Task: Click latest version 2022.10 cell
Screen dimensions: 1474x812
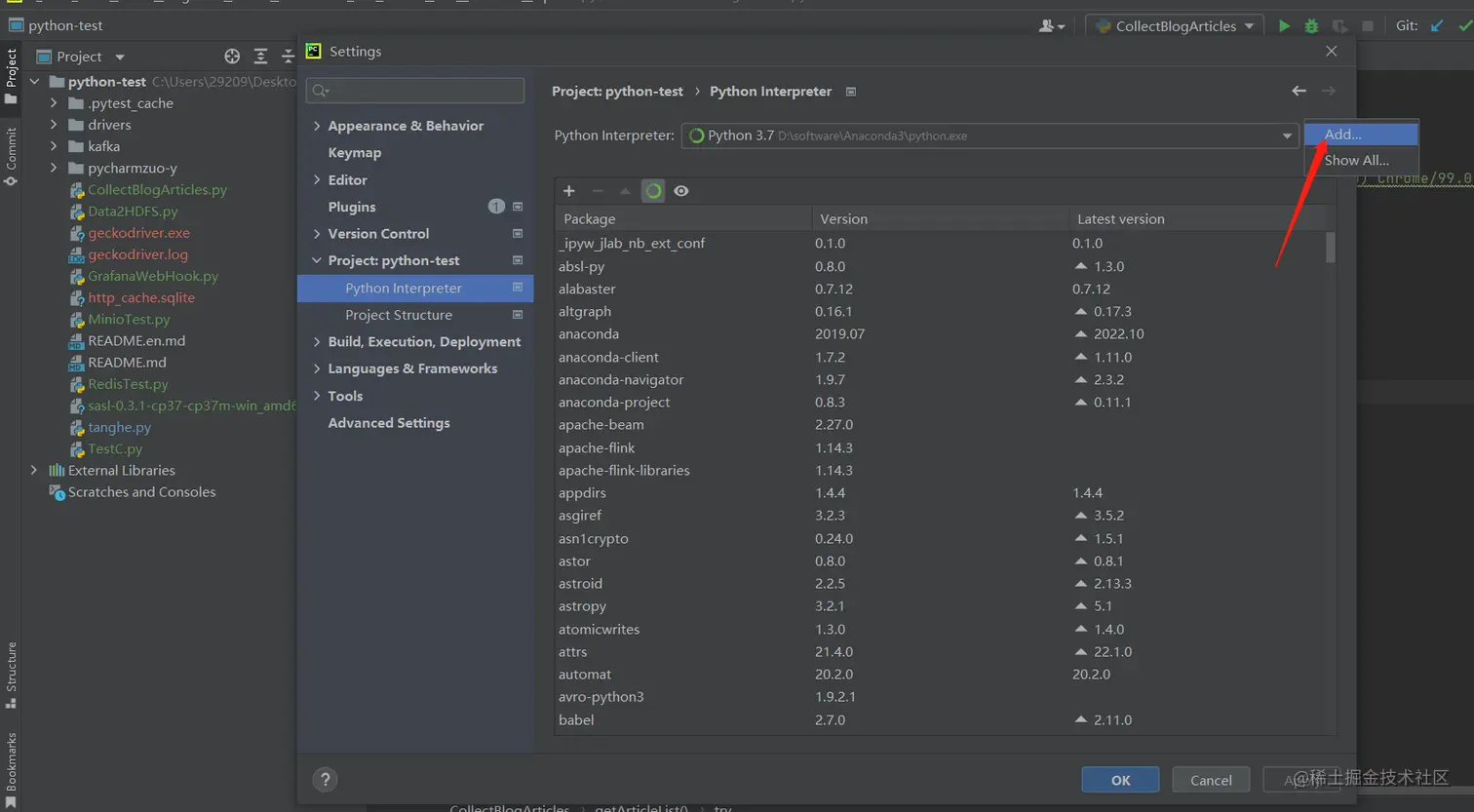Action: 1118,334
